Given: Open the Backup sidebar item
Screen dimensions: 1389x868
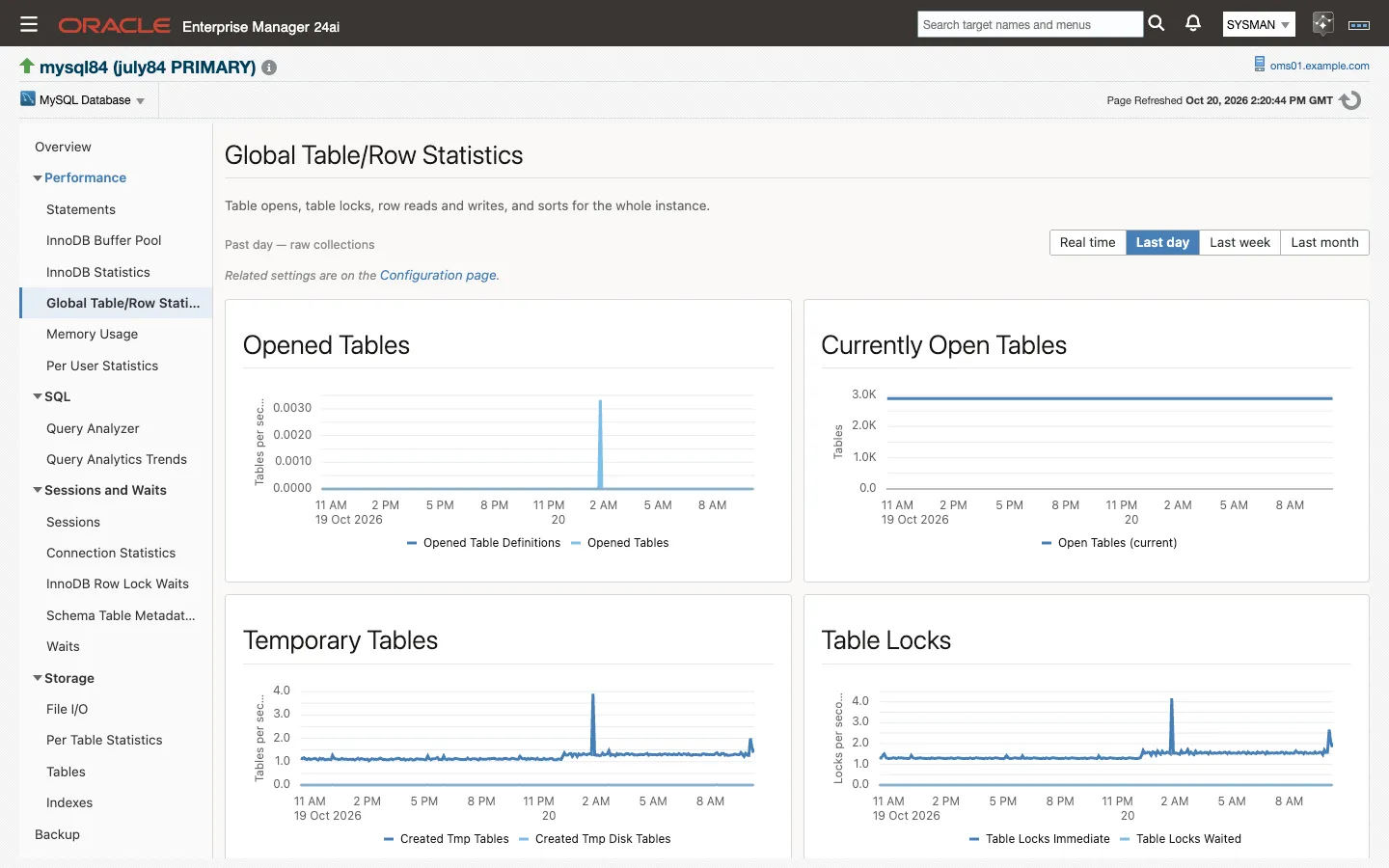Looking at the screenshot, I should click(x=57, y=834).
